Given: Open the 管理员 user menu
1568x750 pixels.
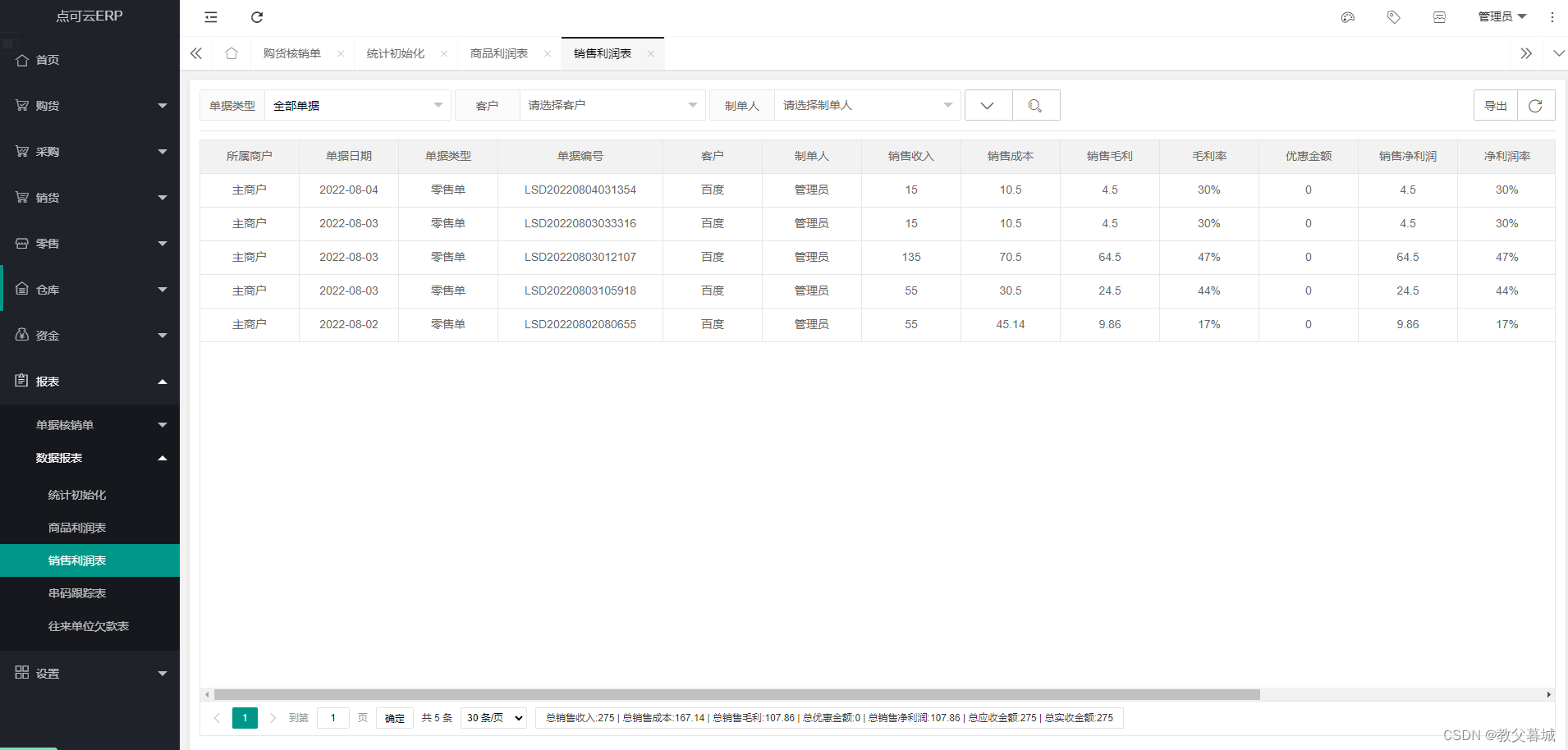Looking at the screenshot, I should pos(1502,17).
